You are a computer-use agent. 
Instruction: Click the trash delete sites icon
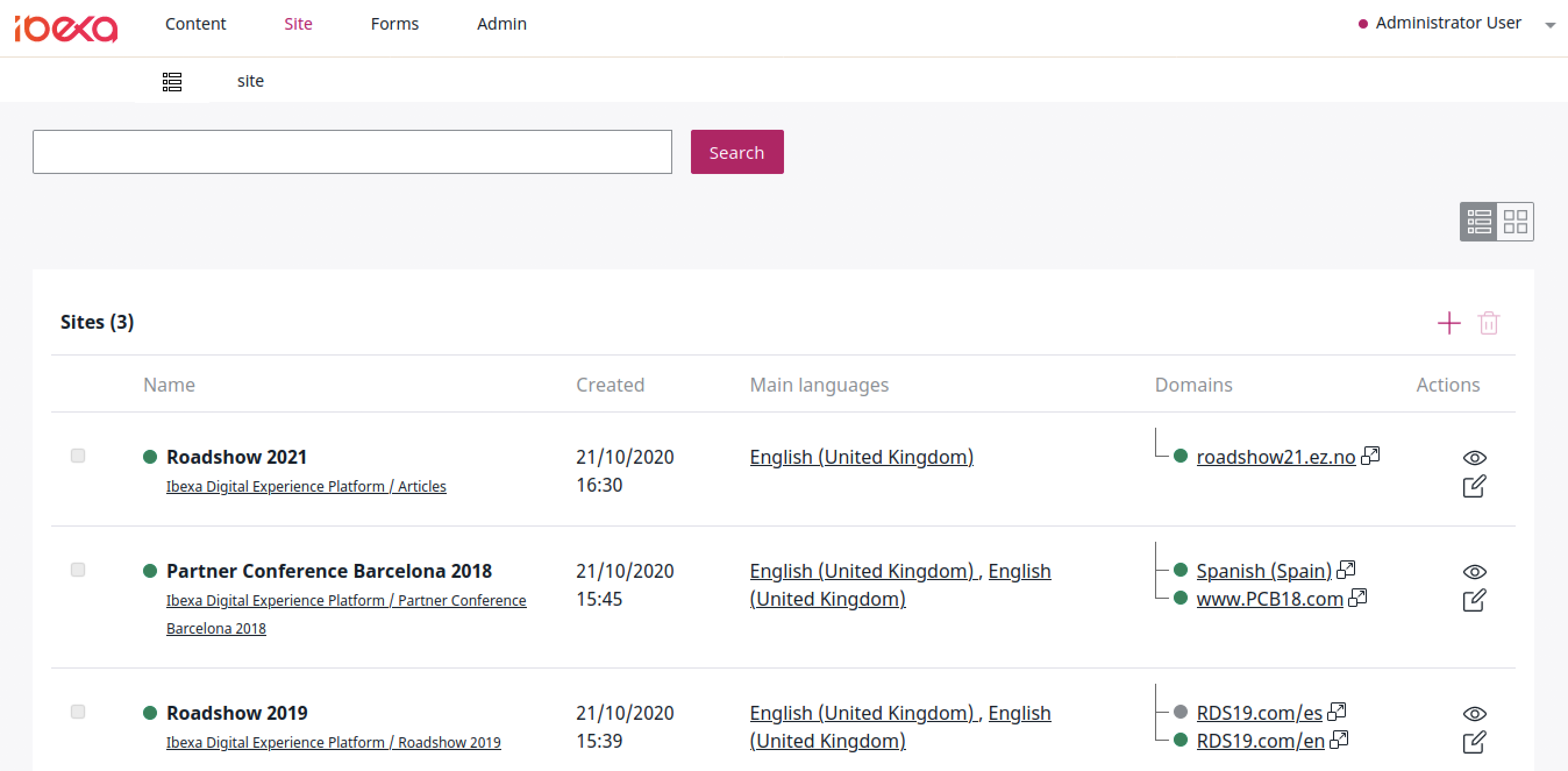point(1488,323)
